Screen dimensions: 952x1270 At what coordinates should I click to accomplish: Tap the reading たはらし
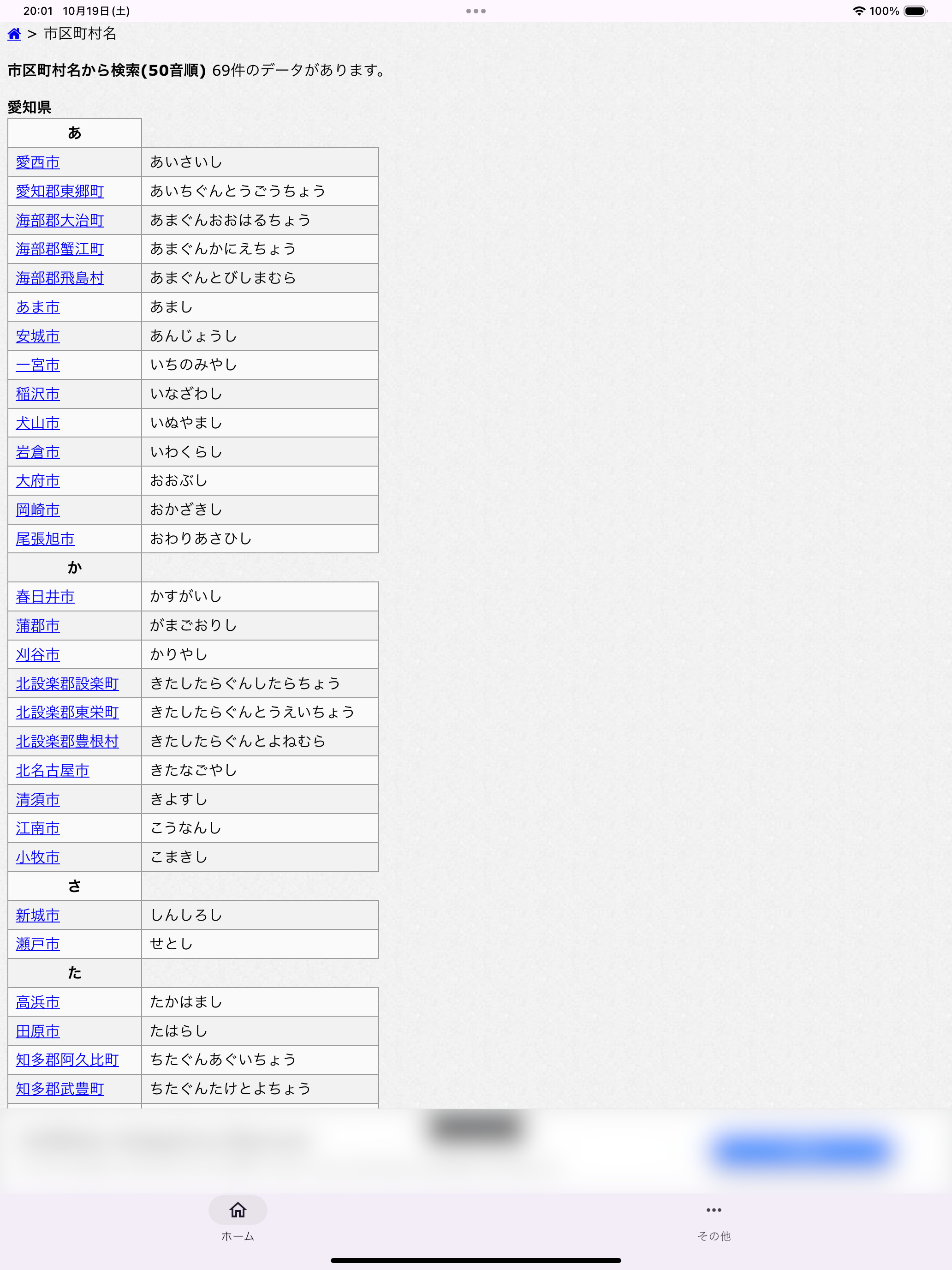(x=178, y=1031)
